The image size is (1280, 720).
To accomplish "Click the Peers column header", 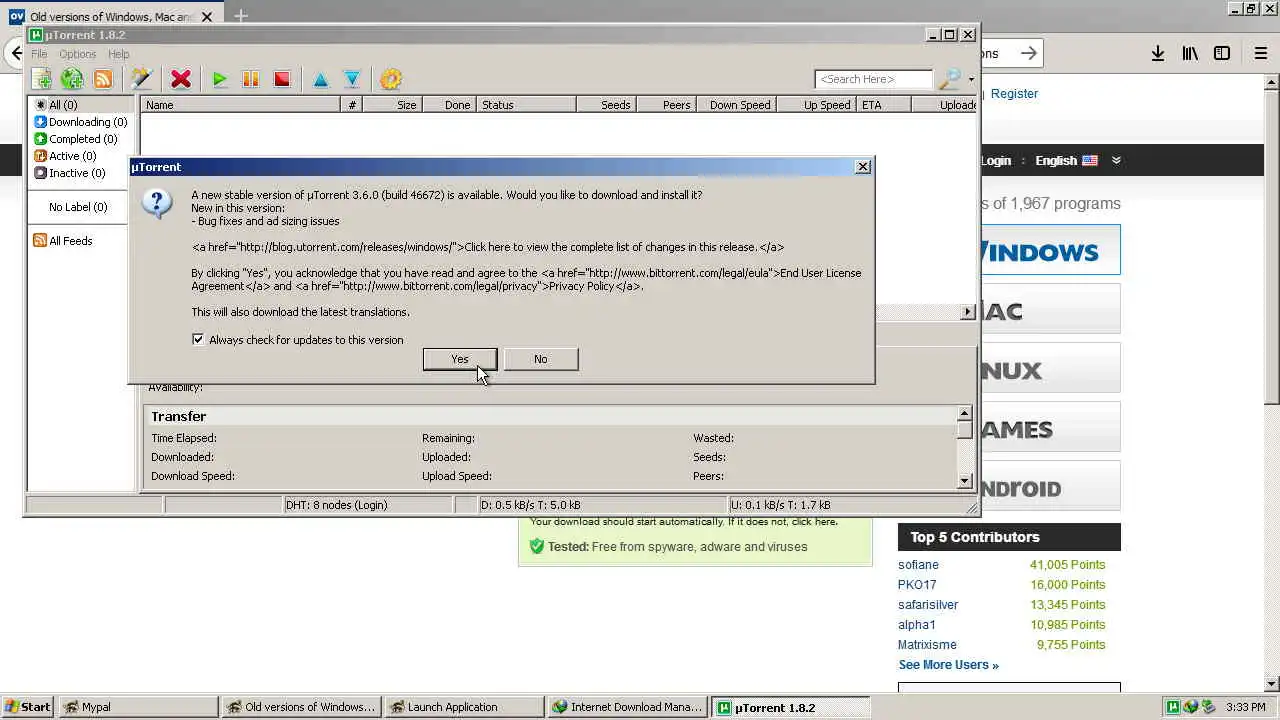I will click(666, 105).
